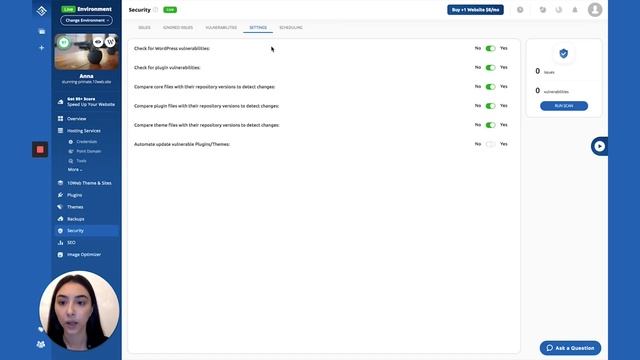Toggle Compare plugin files switch
This screenshot has width=640, height=360.
click(x=491, y=106)
